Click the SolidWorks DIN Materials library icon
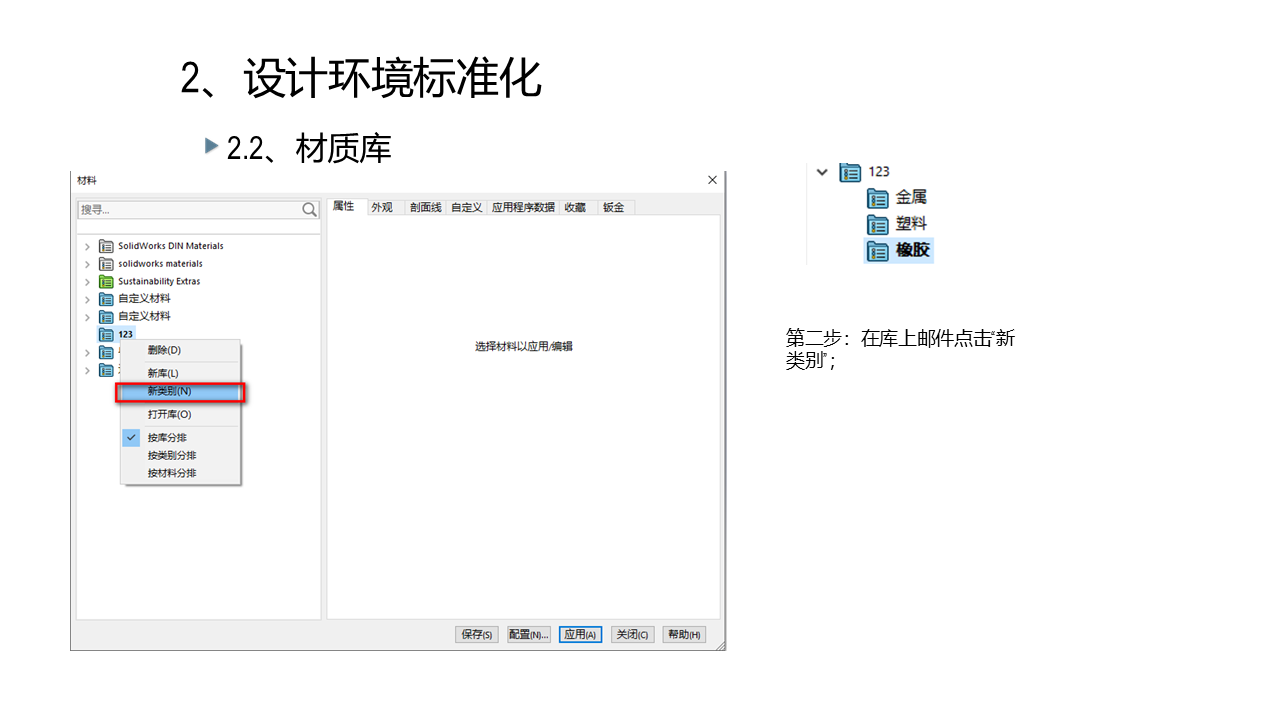 (x=106, y=246)
